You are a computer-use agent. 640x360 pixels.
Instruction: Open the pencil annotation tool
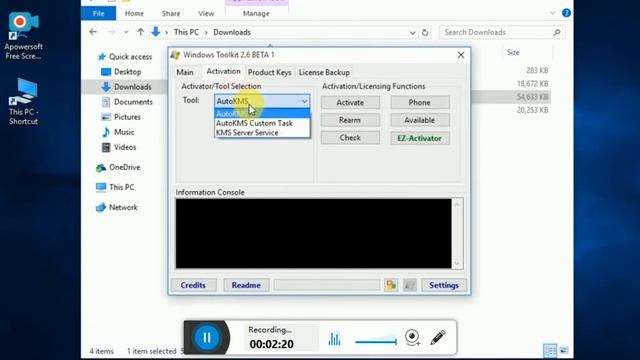pyautogui.click(x=438, y=338)
